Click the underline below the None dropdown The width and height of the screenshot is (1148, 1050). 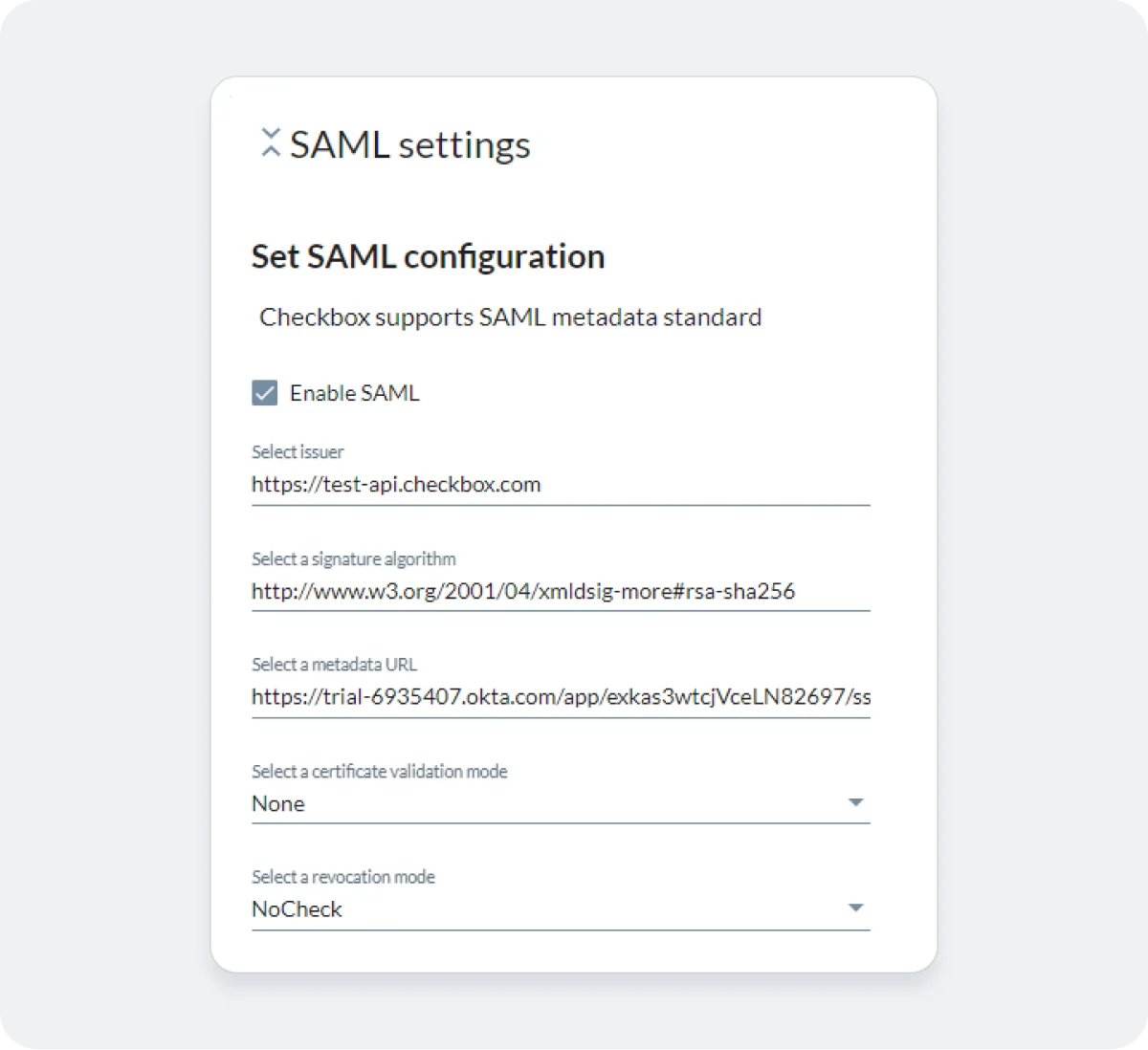coord(560,822)
